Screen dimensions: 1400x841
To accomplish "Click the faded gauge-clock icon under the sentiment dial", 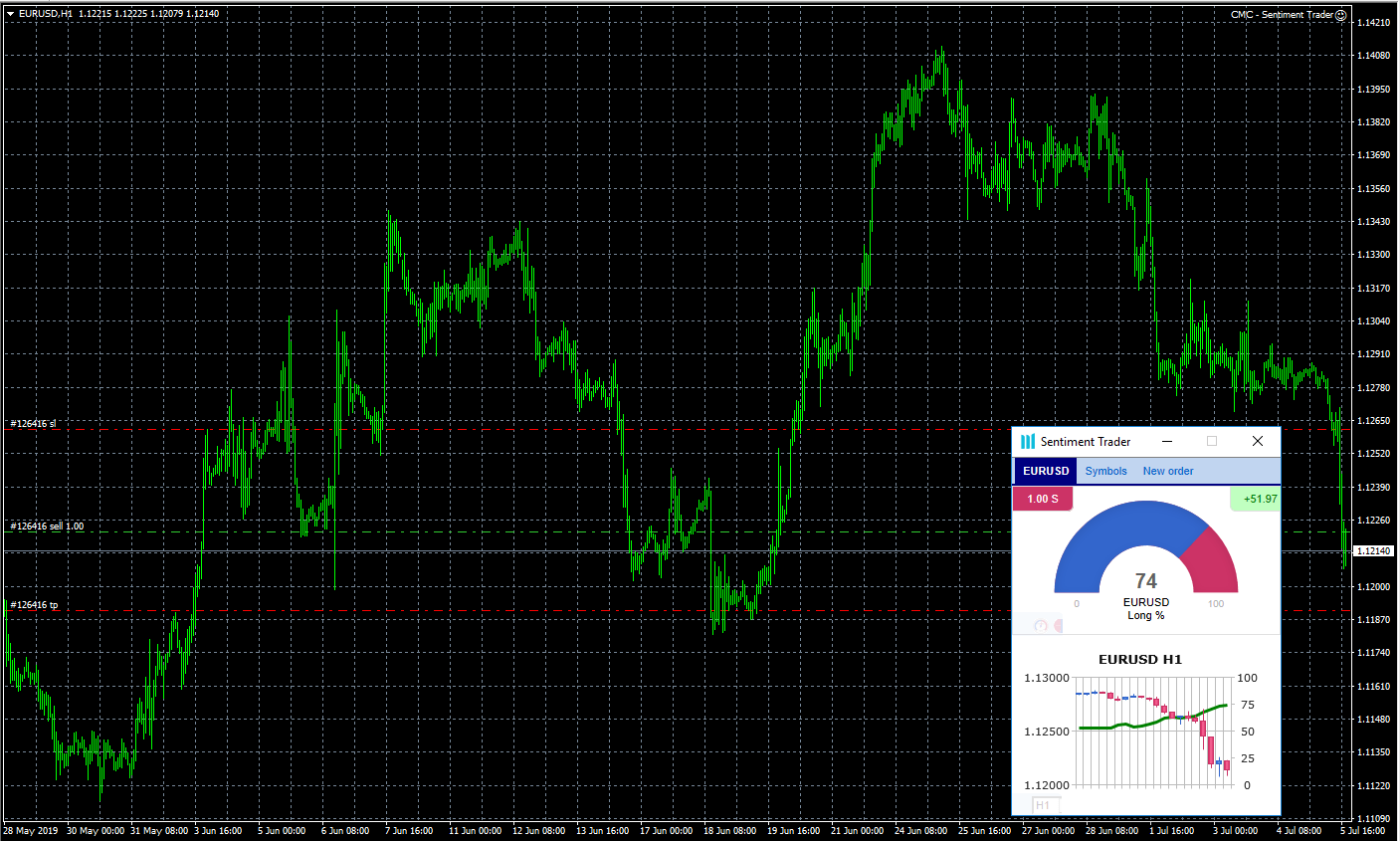I will 1041,626.
